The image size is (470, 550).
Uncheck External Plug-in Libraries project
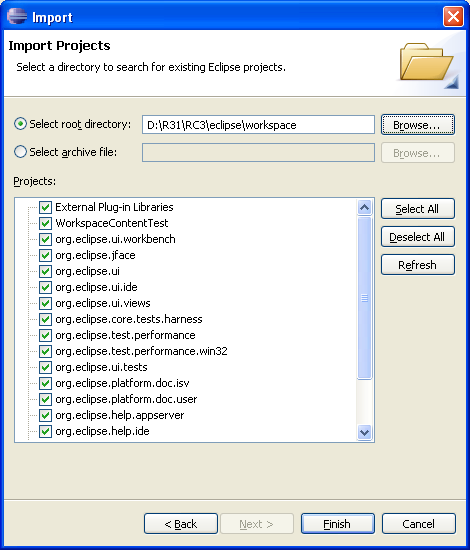(45, 207)
